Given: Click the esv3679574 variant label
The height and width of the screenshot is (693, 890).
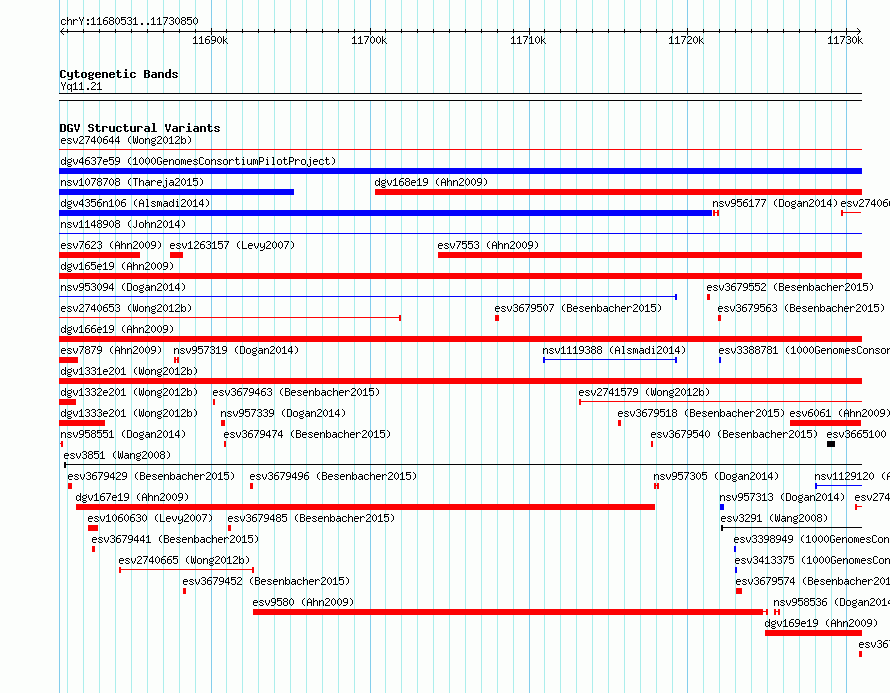Looking at the screenshot, I should click(x=813, y=581).
